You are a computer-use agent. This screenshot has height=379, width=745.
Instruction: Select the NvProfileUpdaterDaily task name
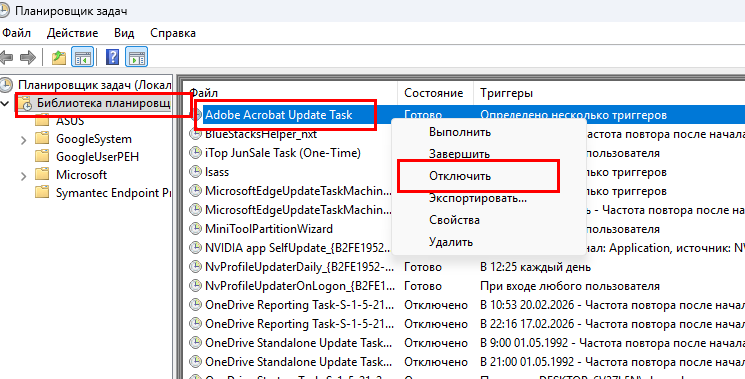coord(299,266)
